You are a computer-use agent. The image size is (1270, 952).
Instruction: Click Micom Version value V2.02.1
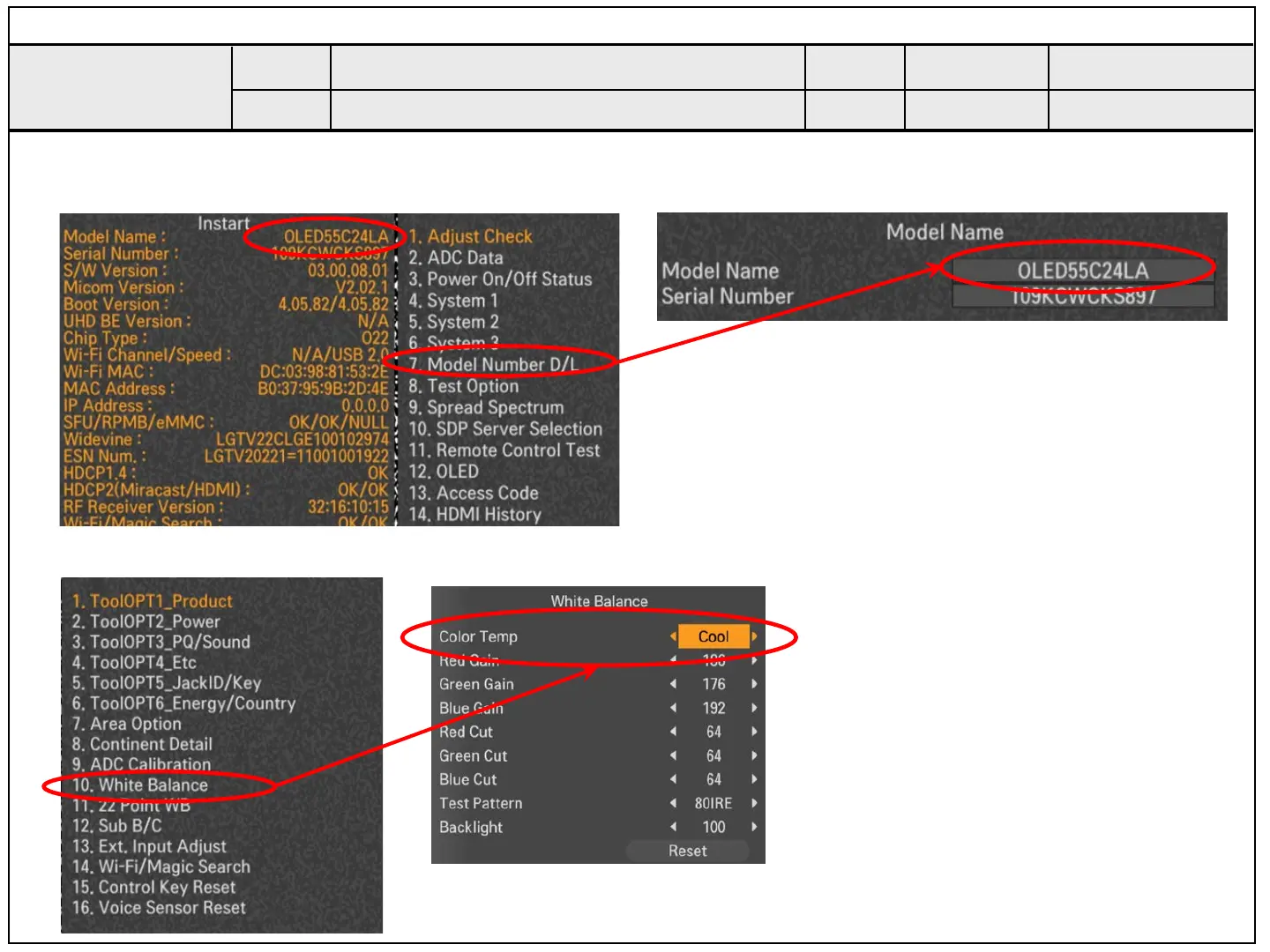pyautogui.click(x=362, y=287)
